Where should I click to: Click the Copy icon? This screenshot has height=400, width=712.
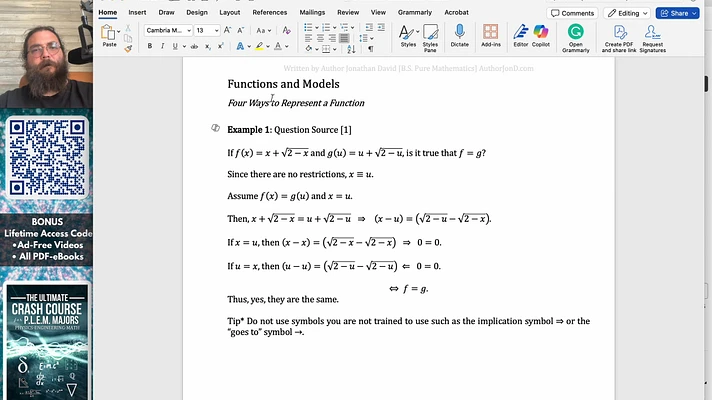click(128, 39)
